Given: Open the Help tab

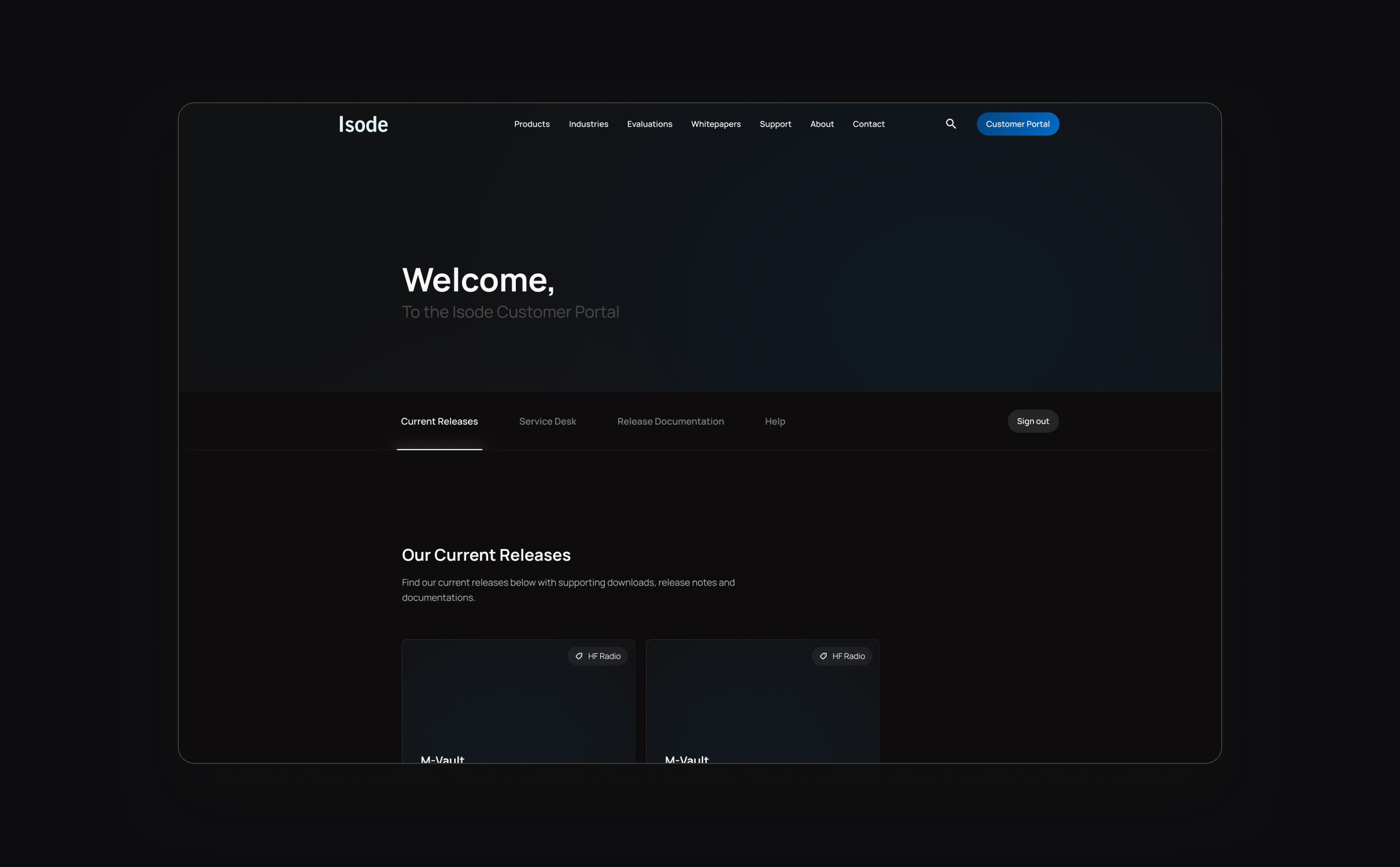Looking at the screenshot, I should (774, 421).
